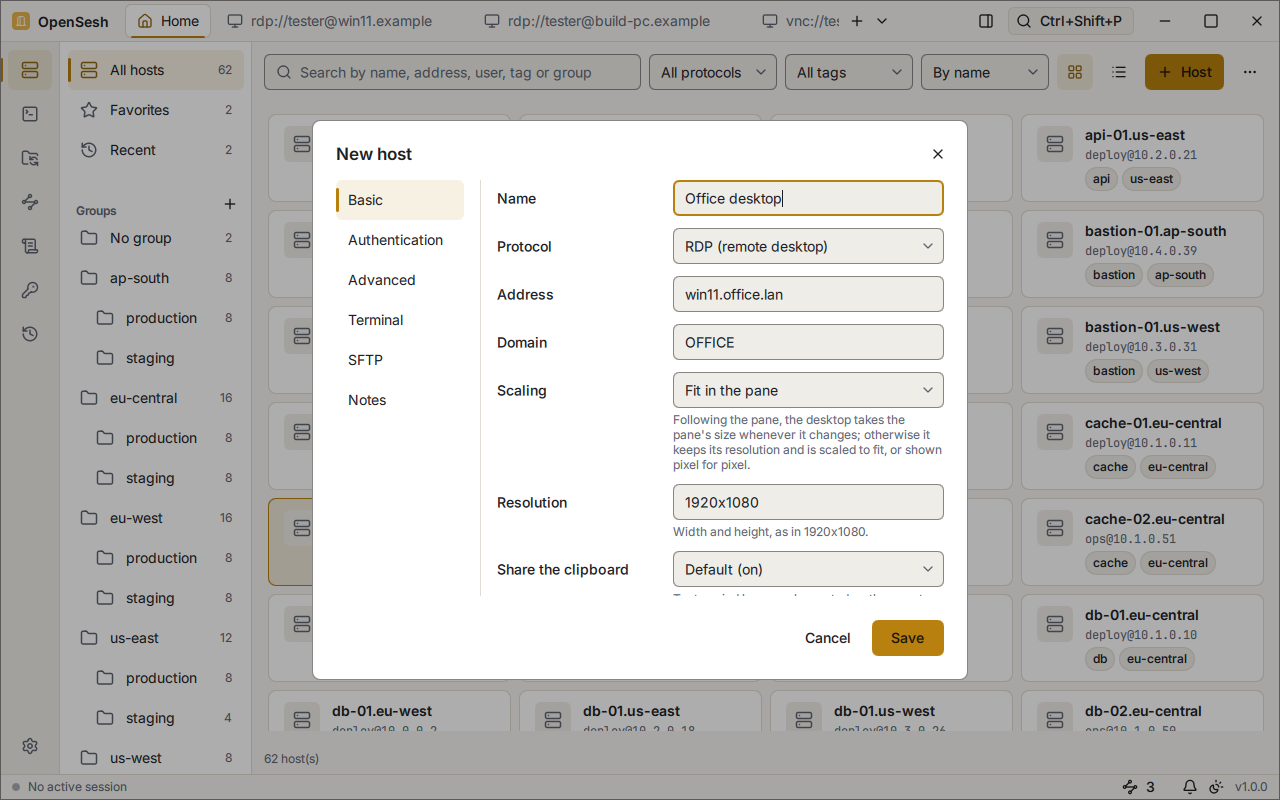Open the All tags filter
Screen dimensions: 1280x800
[x=849, y=72]
